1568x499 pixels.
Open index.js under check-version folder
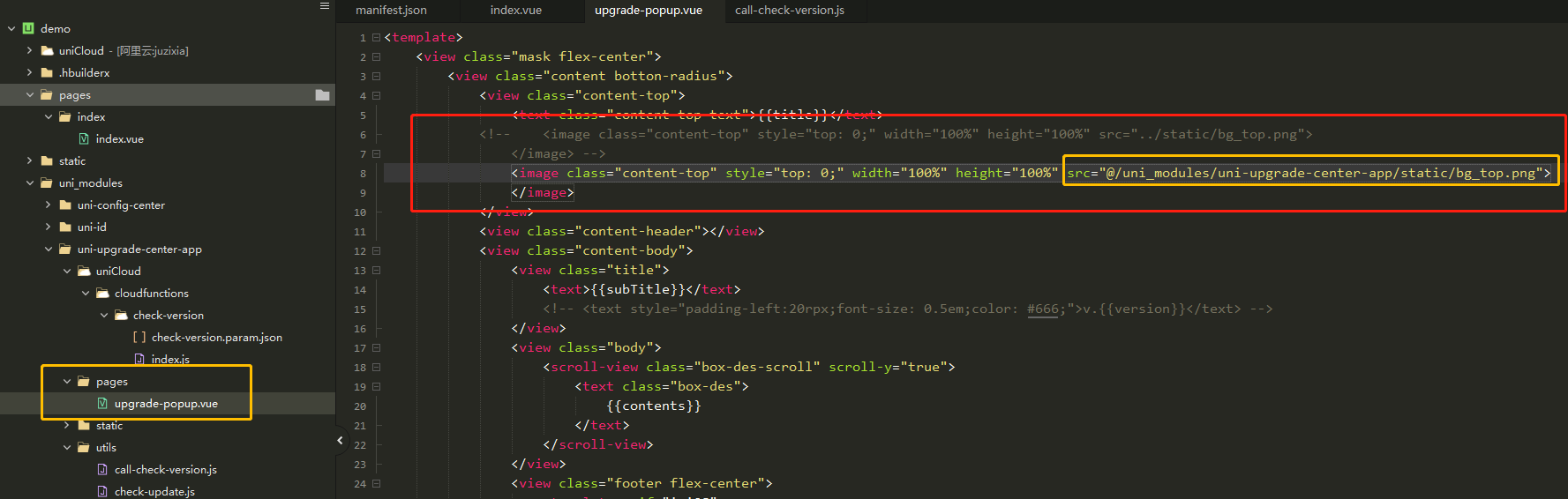[x=169, y=359]
